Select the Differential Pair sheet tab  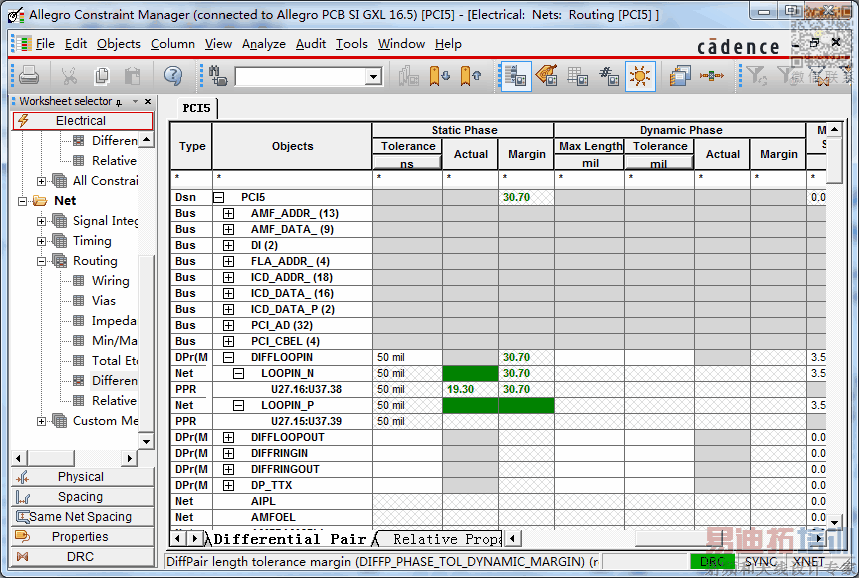click(289, 539)
